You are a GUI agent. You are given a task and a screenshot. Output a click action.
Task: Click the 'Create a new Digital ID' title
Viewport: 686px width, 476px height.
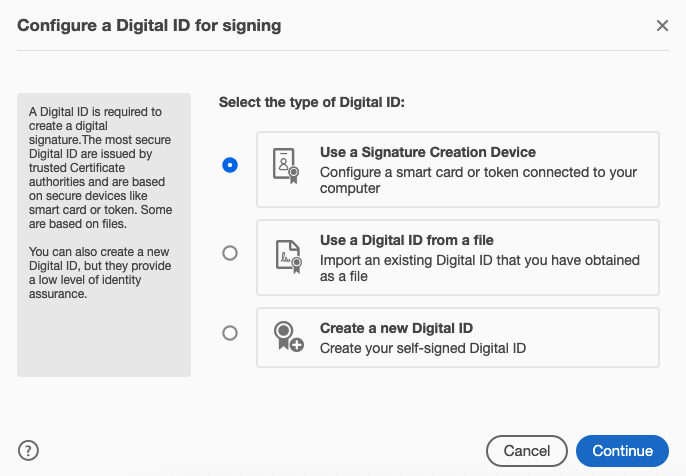396,328
